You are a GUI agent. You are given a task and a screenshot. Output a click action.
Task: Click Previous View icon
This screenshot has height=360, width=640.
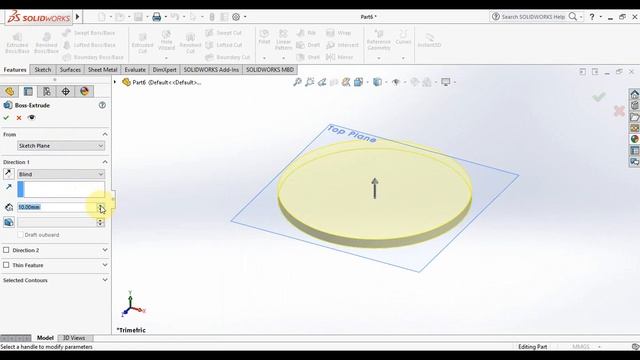pyautogui.click(x=322, y=82)
